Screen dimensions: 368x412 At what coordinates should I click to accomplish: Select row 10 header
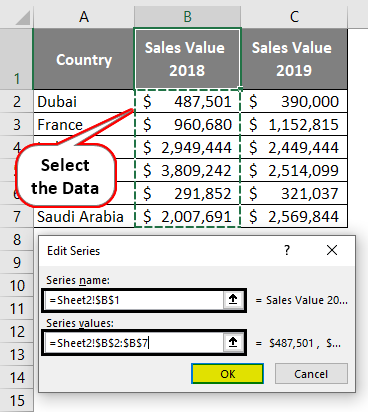pyautogui.click(x=17, y=285)
